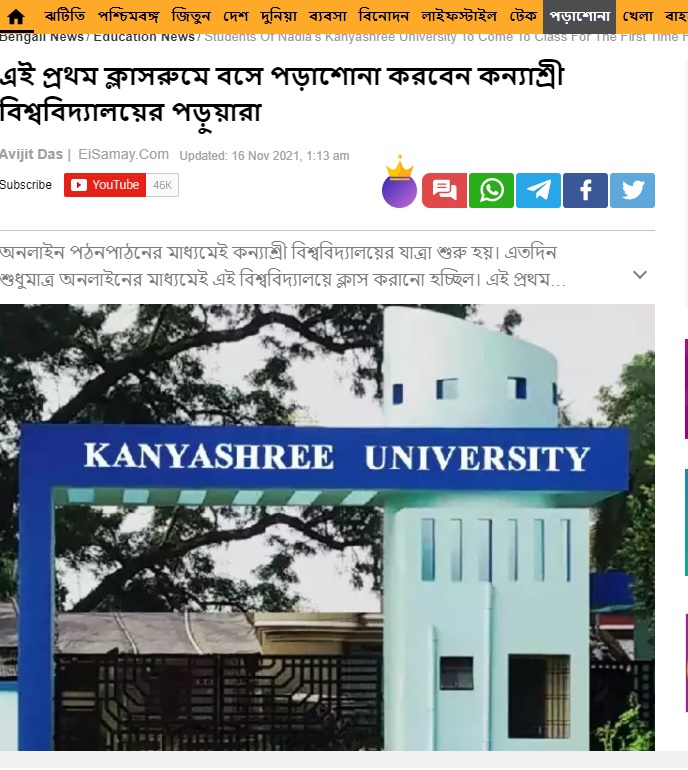Click the Education News breadcrumb link
Viewport: 688px width, 770px height.
click(144, 37)
